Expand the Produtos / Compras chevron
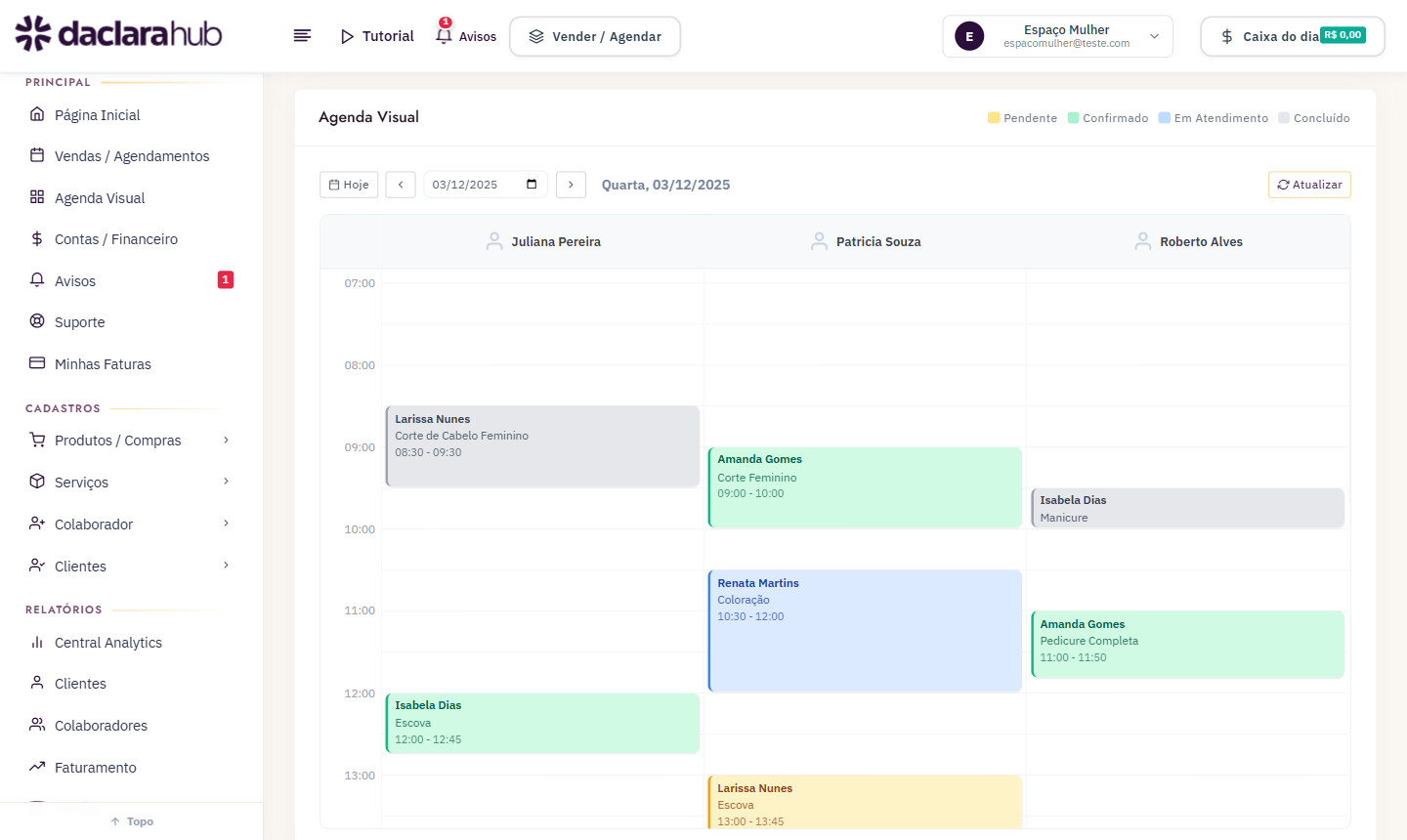The height and width of the screenshot is (840, 1407). [226, 440]
